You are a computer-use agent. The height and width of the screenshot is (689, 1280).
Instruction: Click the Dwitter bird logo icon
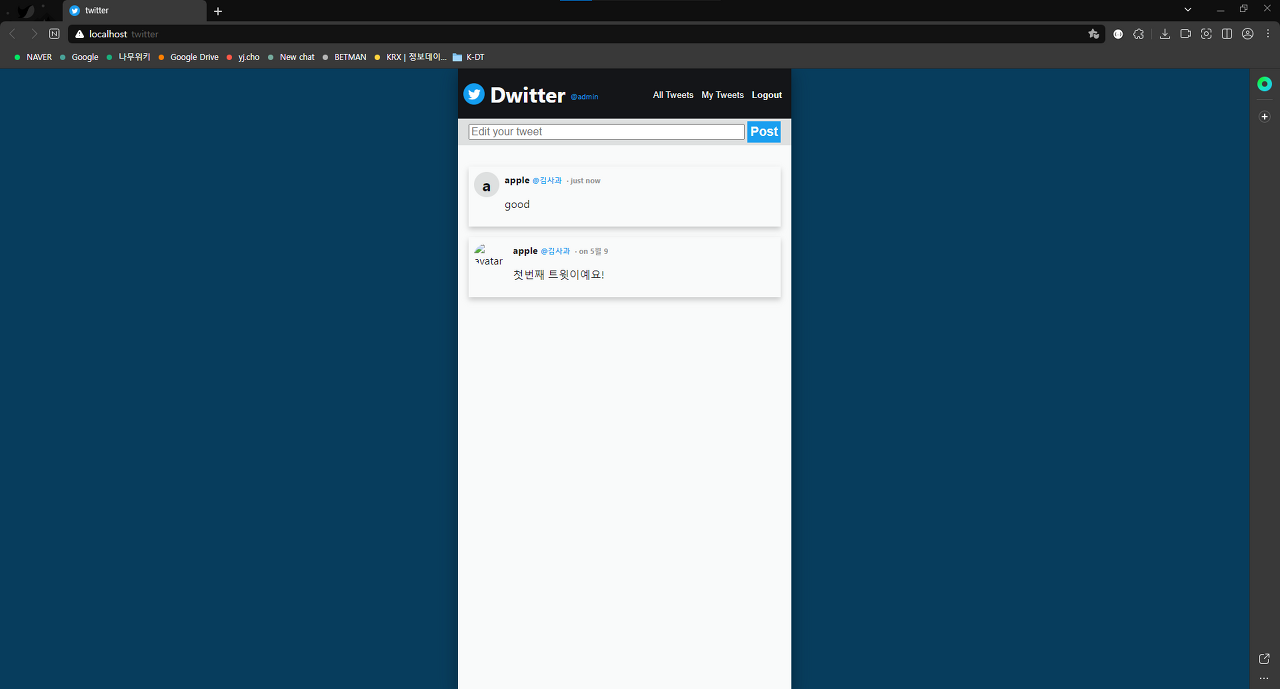pos(474,94)
